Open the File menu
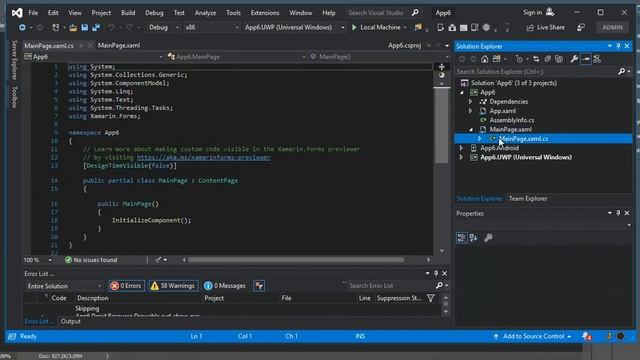The image size is (640, 360). pos(33,13)
